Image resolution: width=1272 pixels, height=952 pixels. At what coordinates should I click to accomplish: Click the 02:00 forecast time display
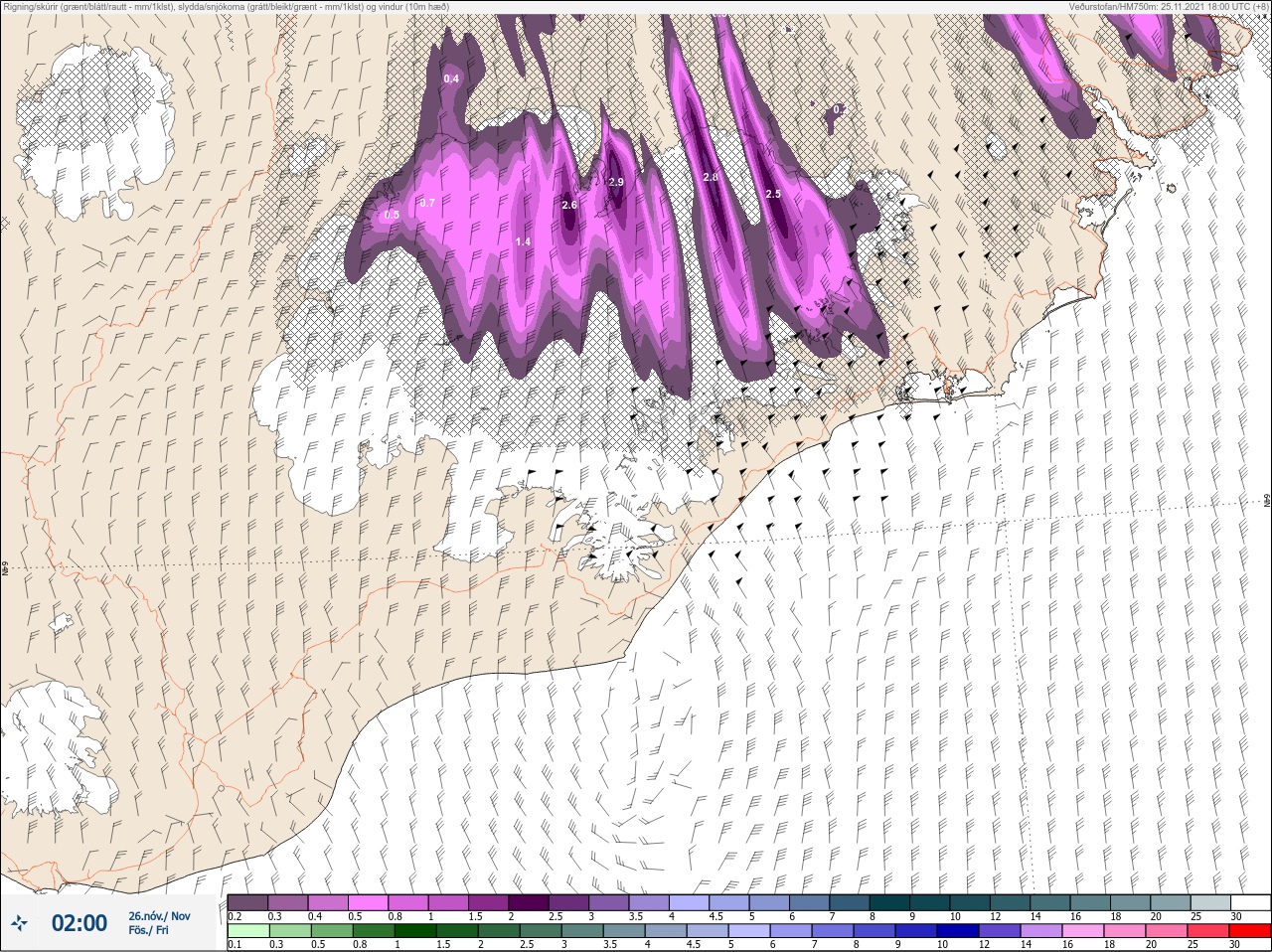pyautogui.click(x=79, y=923)
